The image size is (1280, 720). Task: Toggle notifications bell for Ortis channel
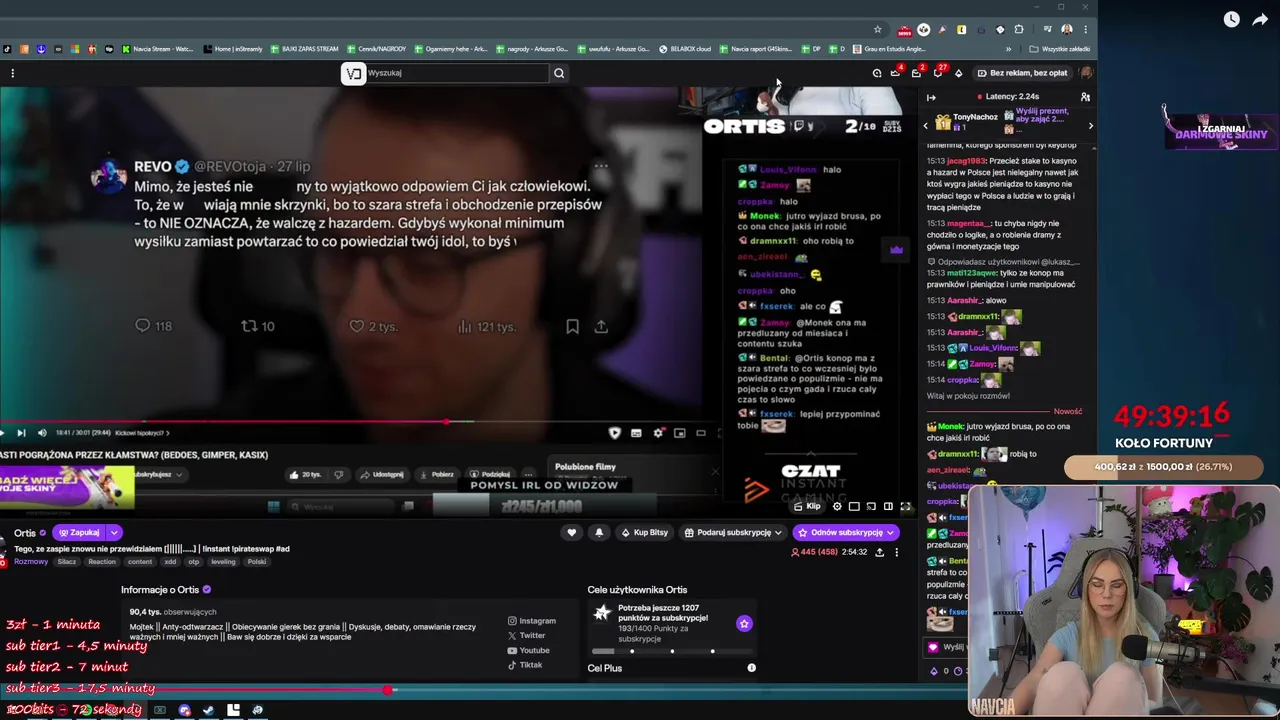point(599,532)
